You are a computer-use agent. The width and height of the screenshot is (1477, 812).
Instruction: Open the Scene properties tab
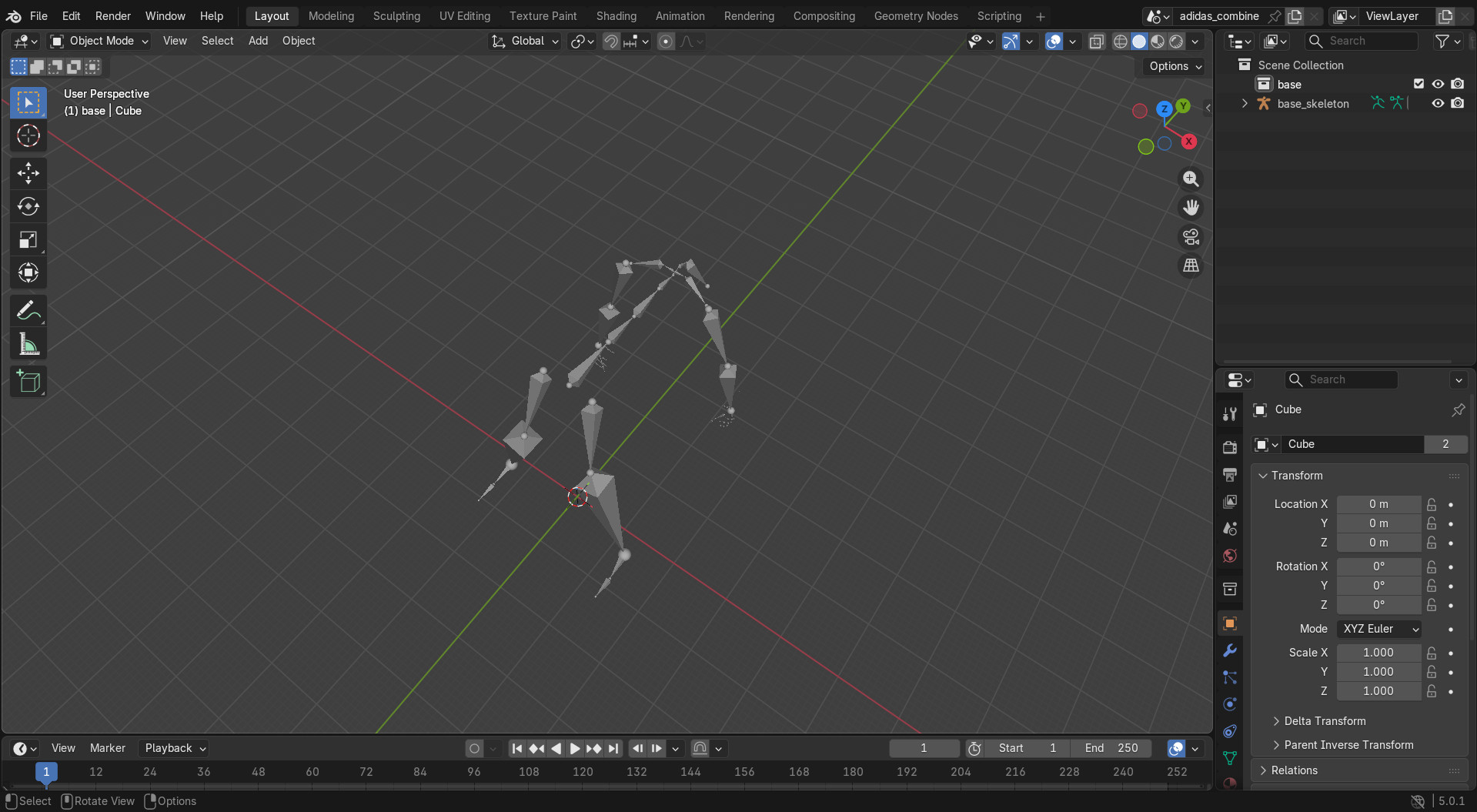(1230, 528)
